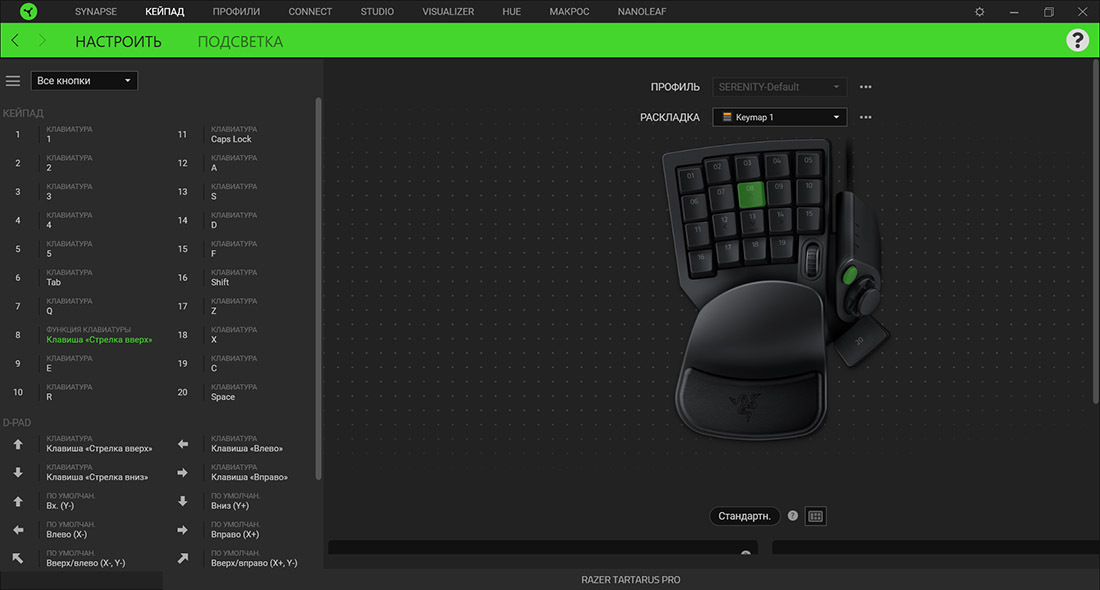Open help via the question mark icon

(1078, 41)
